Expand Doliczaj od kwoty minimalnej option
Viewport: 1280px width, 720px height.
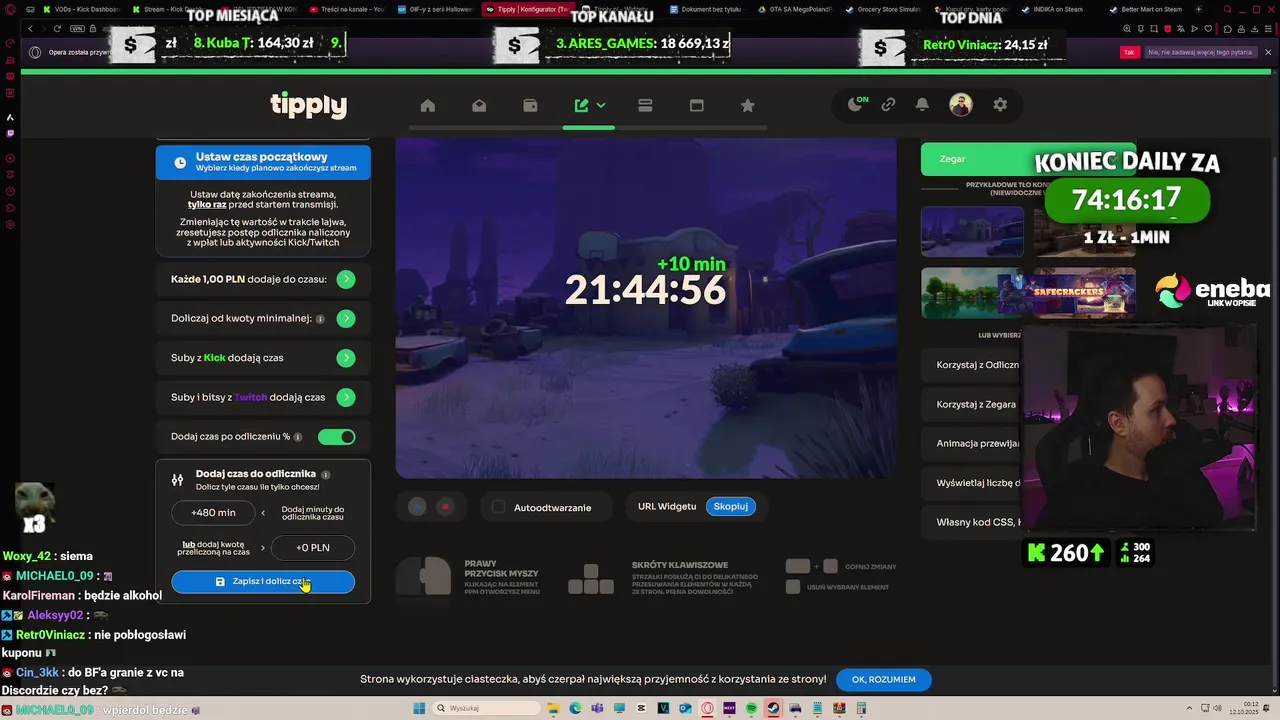point(346,319)
